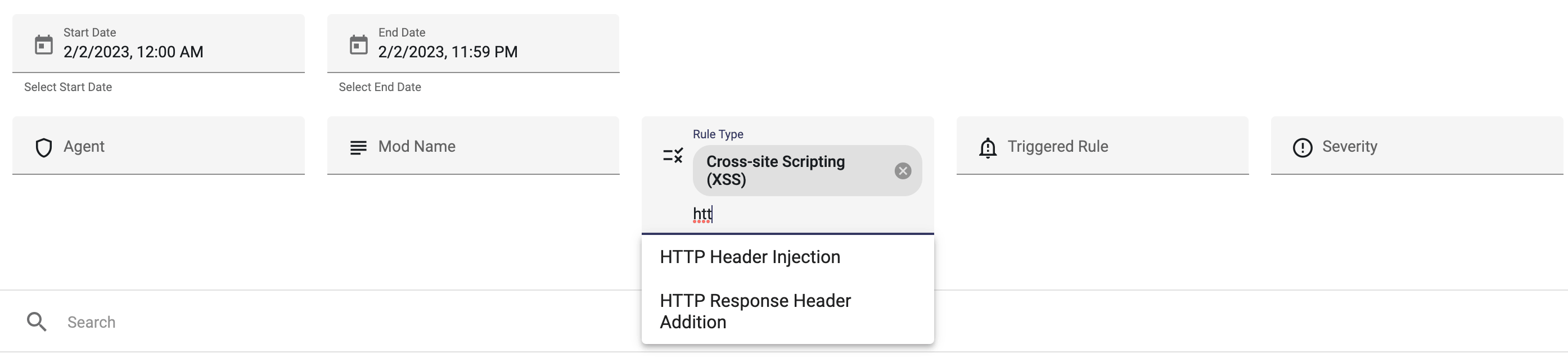Choose HTTP Response Header Addition option
The height and width of the screenshot is (362, 1568).
787,311
